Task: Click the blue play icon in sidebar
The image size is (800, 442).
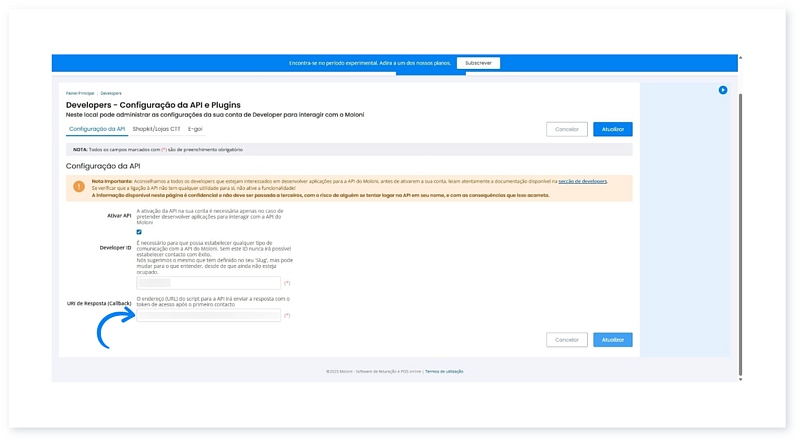Action: coord(723,90)
